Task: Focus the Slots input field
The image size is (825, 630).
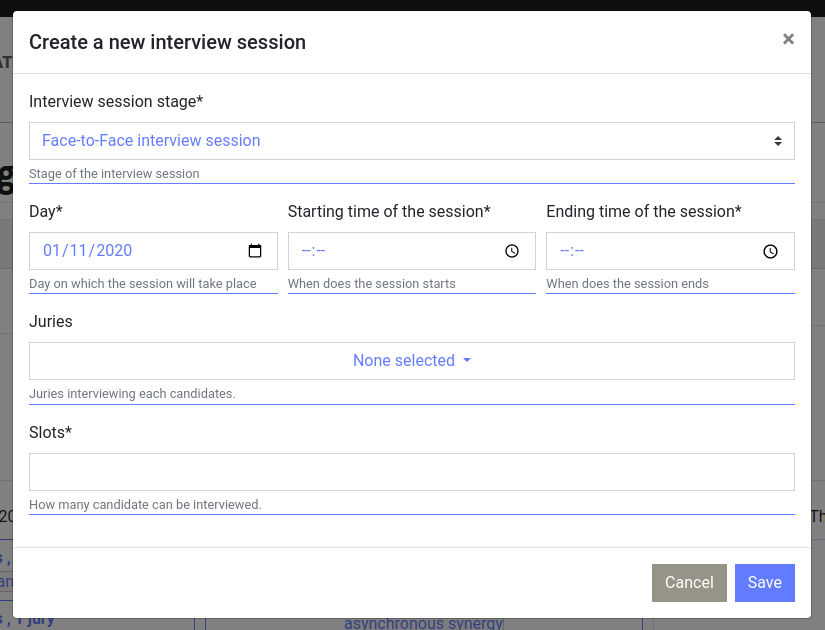Action: [x=411, y=472]
